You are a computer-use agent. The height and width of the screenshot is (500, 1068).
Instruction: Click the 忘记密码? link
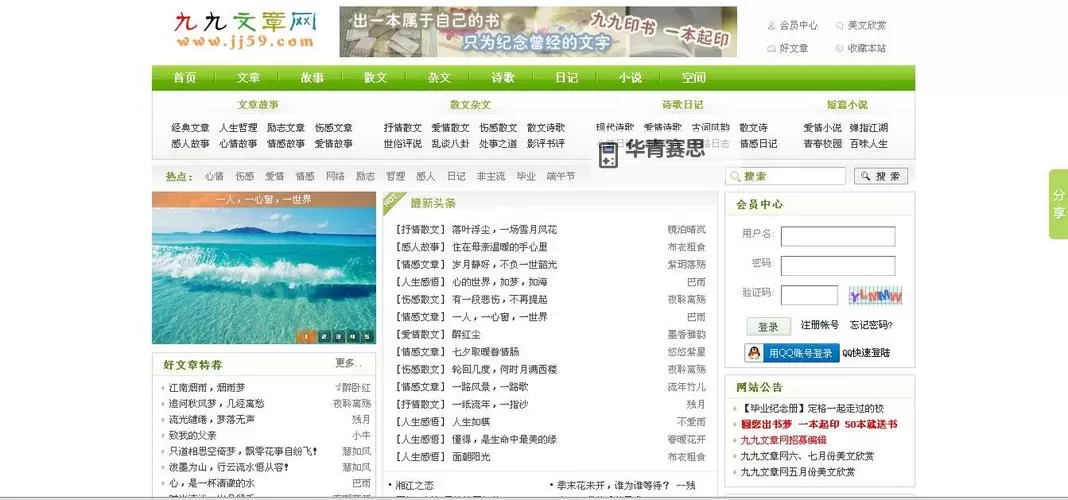(870, 326)
